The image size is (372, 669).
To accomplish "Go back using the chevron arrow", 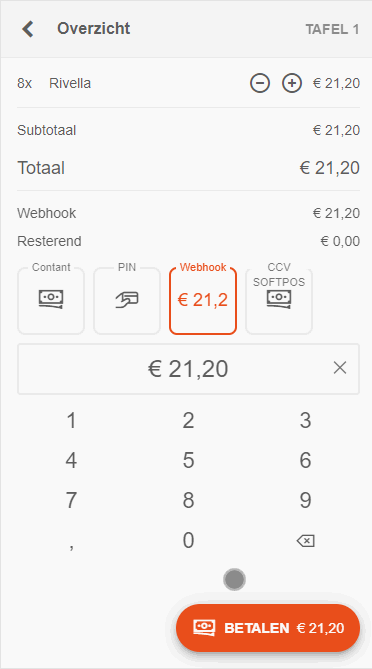I will pyautogui.click(x=28, y=29).
